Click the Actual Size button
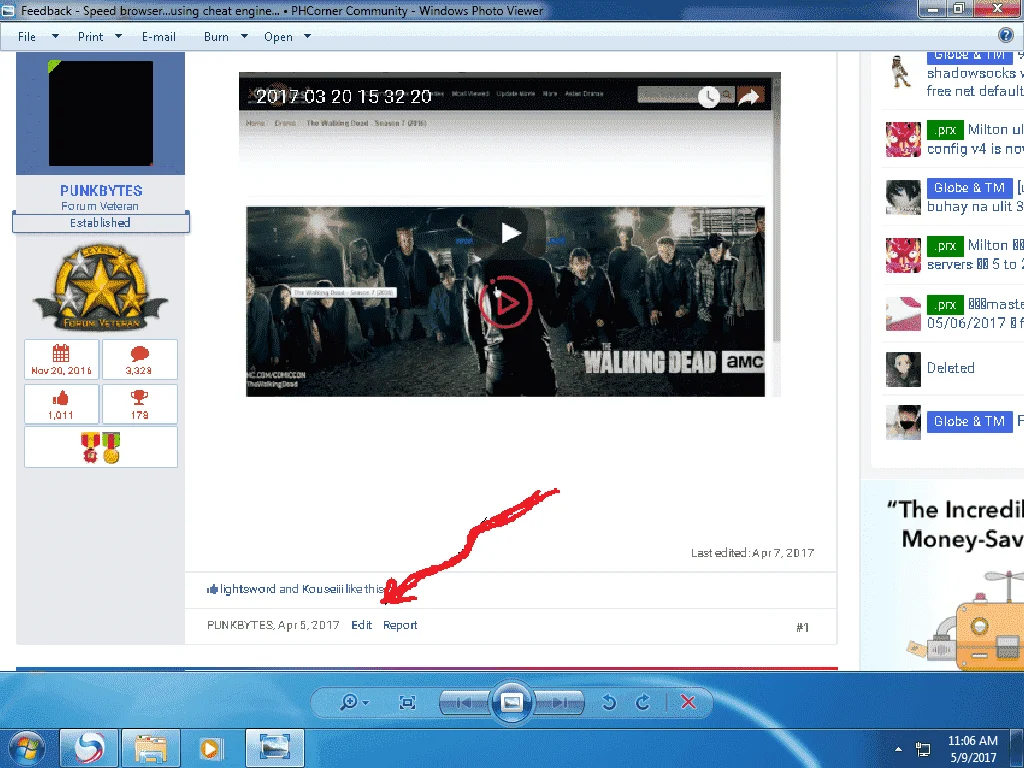This screenshot has width=1024, height=768. coord(408,702)
